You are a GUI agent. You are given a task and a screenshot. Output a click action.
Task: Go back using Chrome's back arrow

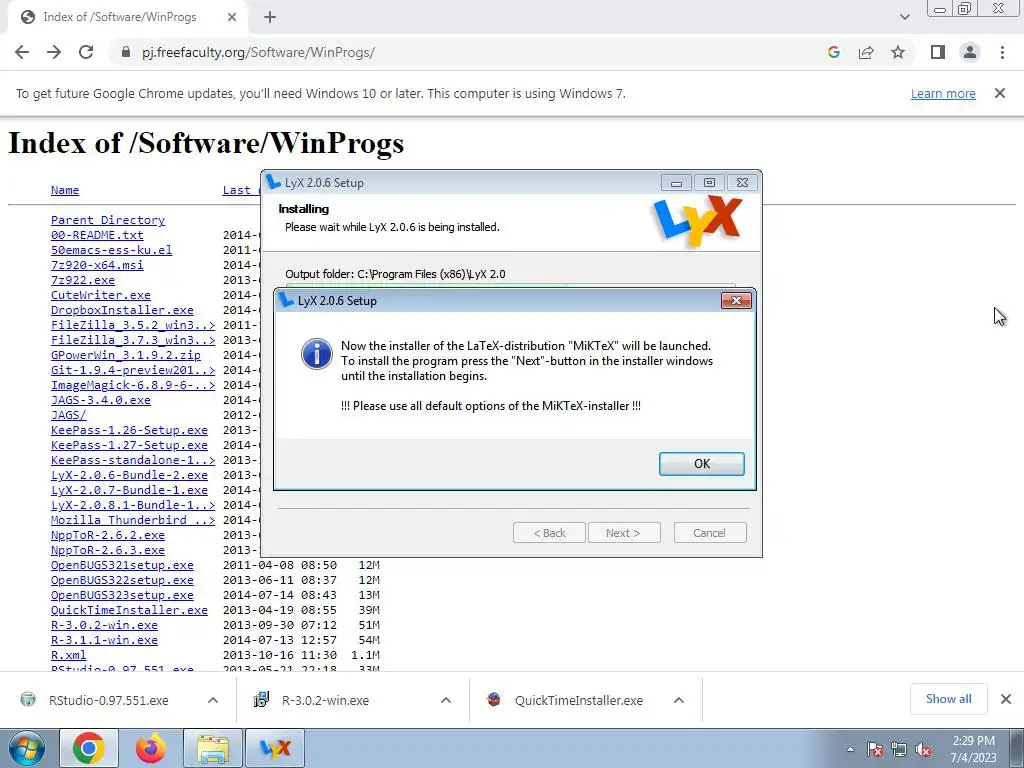(22, 52)
